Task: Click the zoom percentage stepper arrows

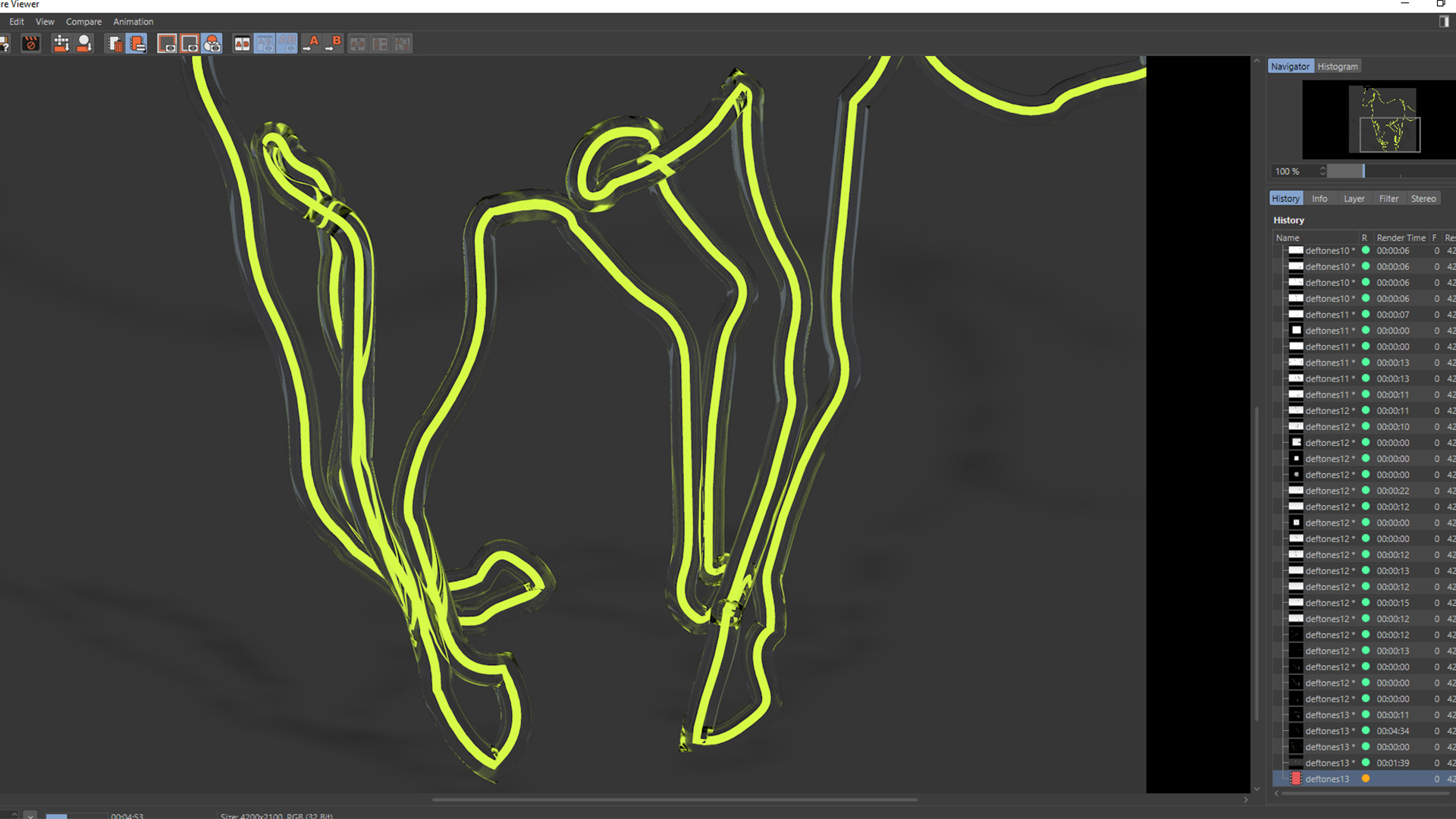Action: coord(1323,171)
